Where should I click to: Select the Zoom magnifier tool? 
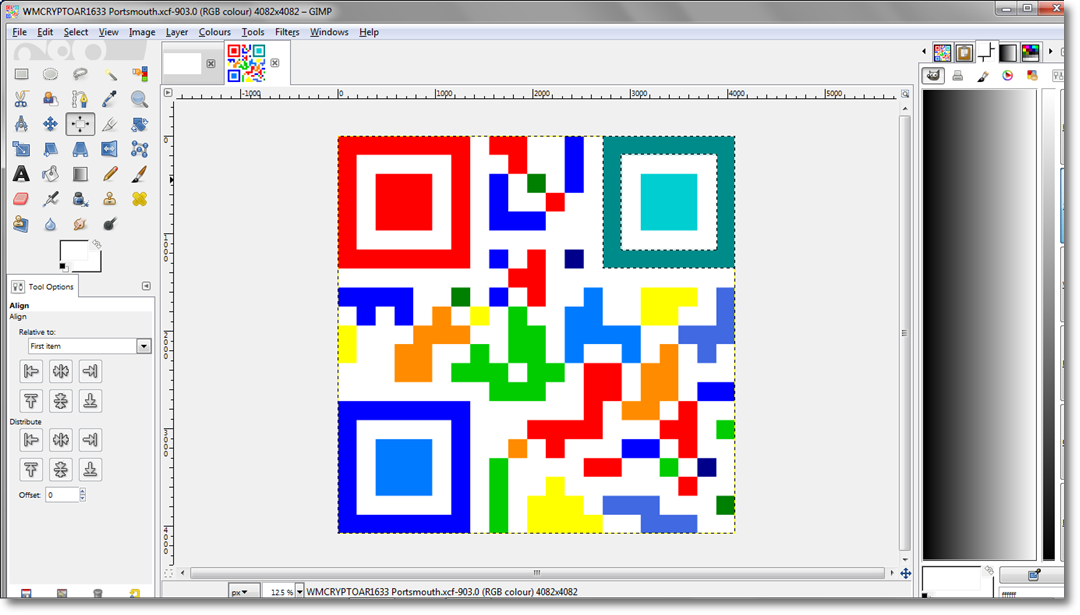tap(140, 99)
